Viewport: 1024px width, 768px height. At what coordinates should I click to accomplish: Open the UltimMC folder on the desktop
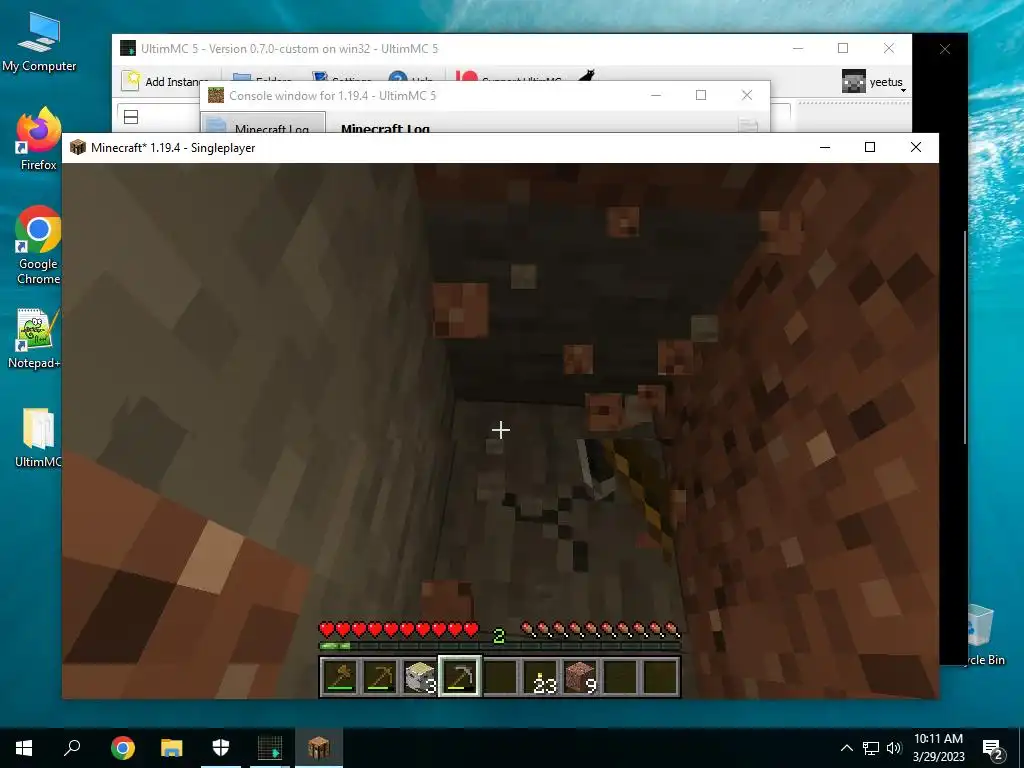(x=38, y=438)
